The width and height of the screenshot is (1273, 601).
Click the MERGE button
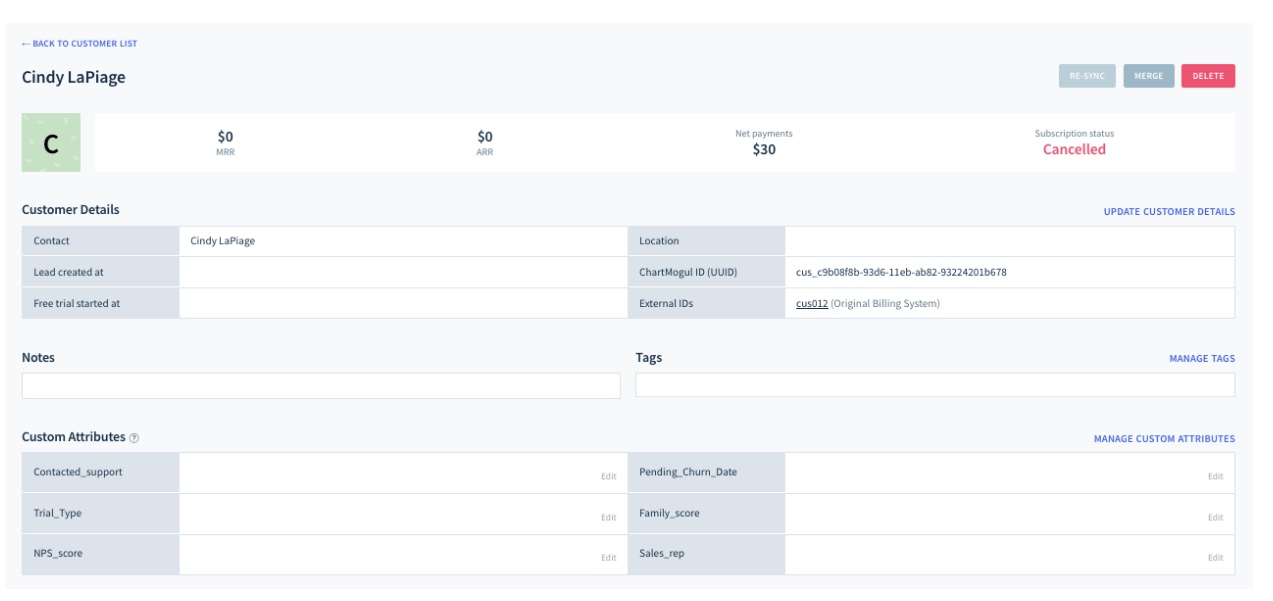click(1149, 76)
